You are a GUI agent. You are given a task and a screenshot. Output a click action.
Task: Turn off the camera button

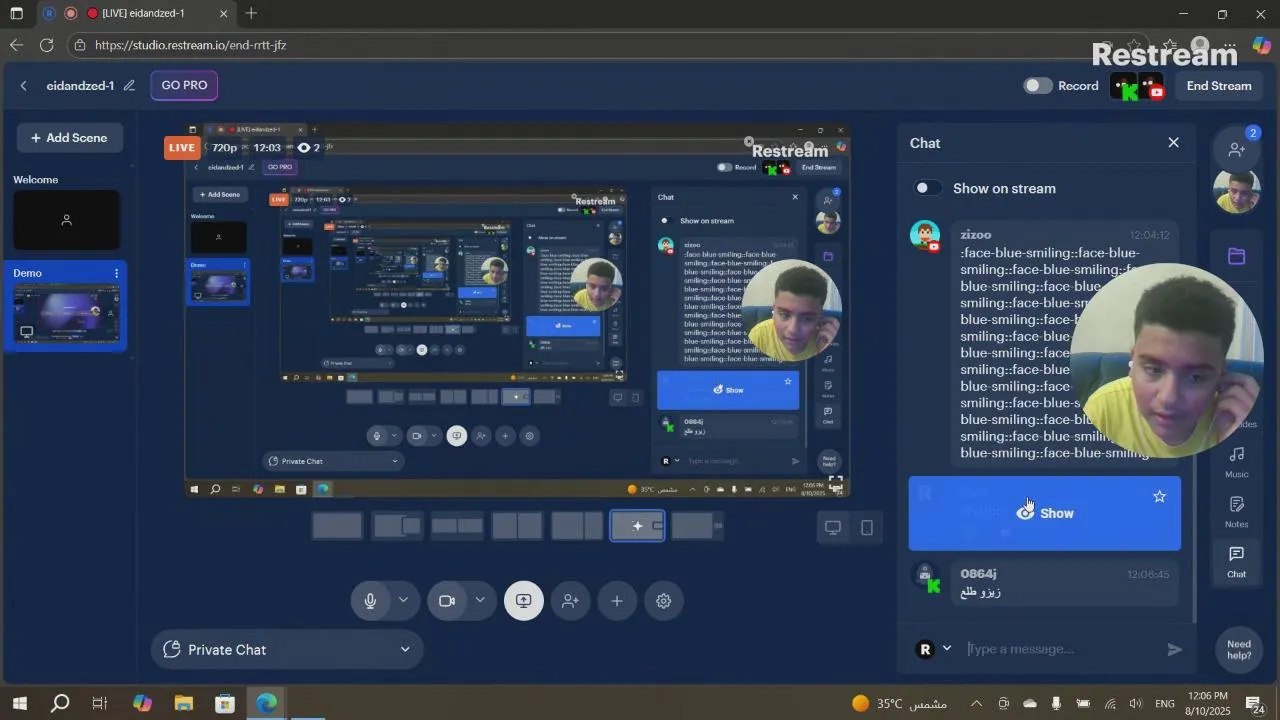coord(447,601)
